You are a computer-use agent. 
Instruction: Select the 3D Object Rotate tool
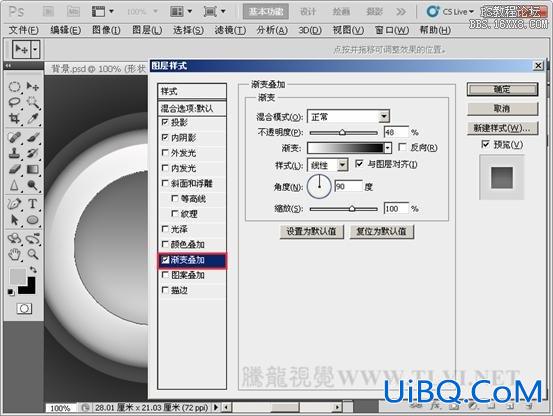(14, 239)
